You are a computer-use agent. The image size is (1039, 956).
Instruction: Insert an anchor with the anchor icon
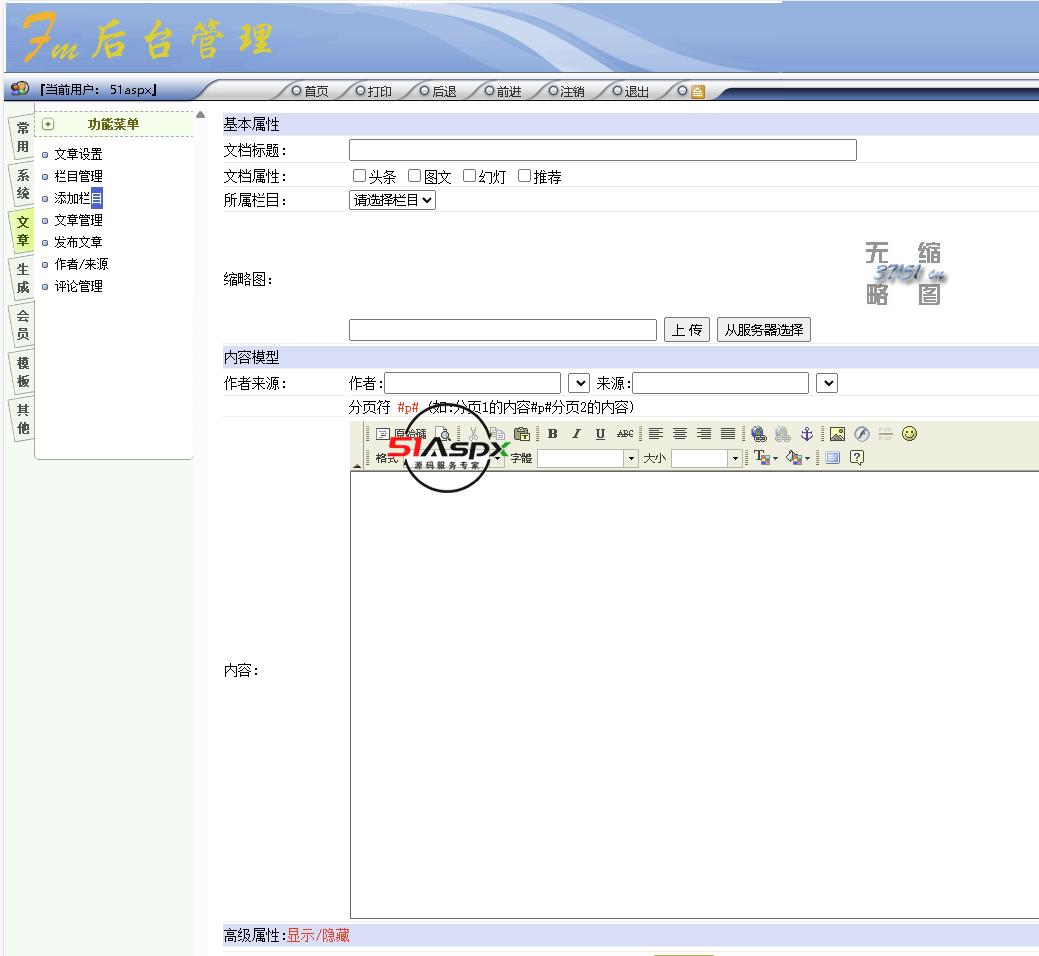tap(807, 434)
